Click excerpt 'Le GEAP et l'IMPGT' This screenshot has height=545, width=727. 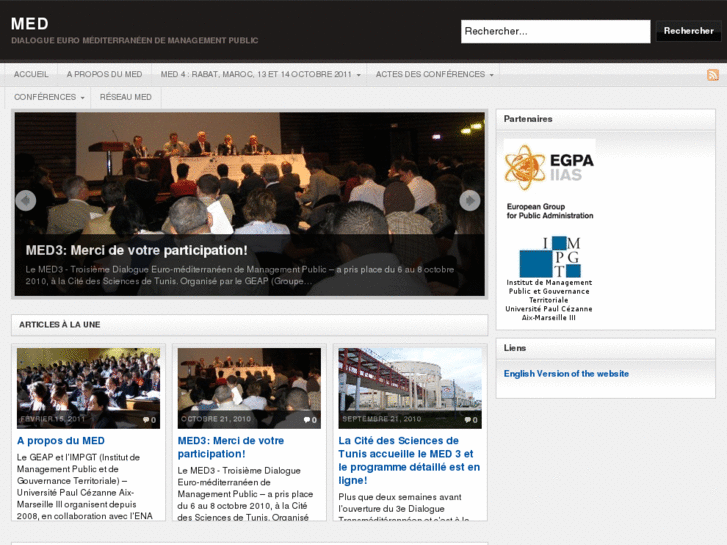[x=85, y=487]
